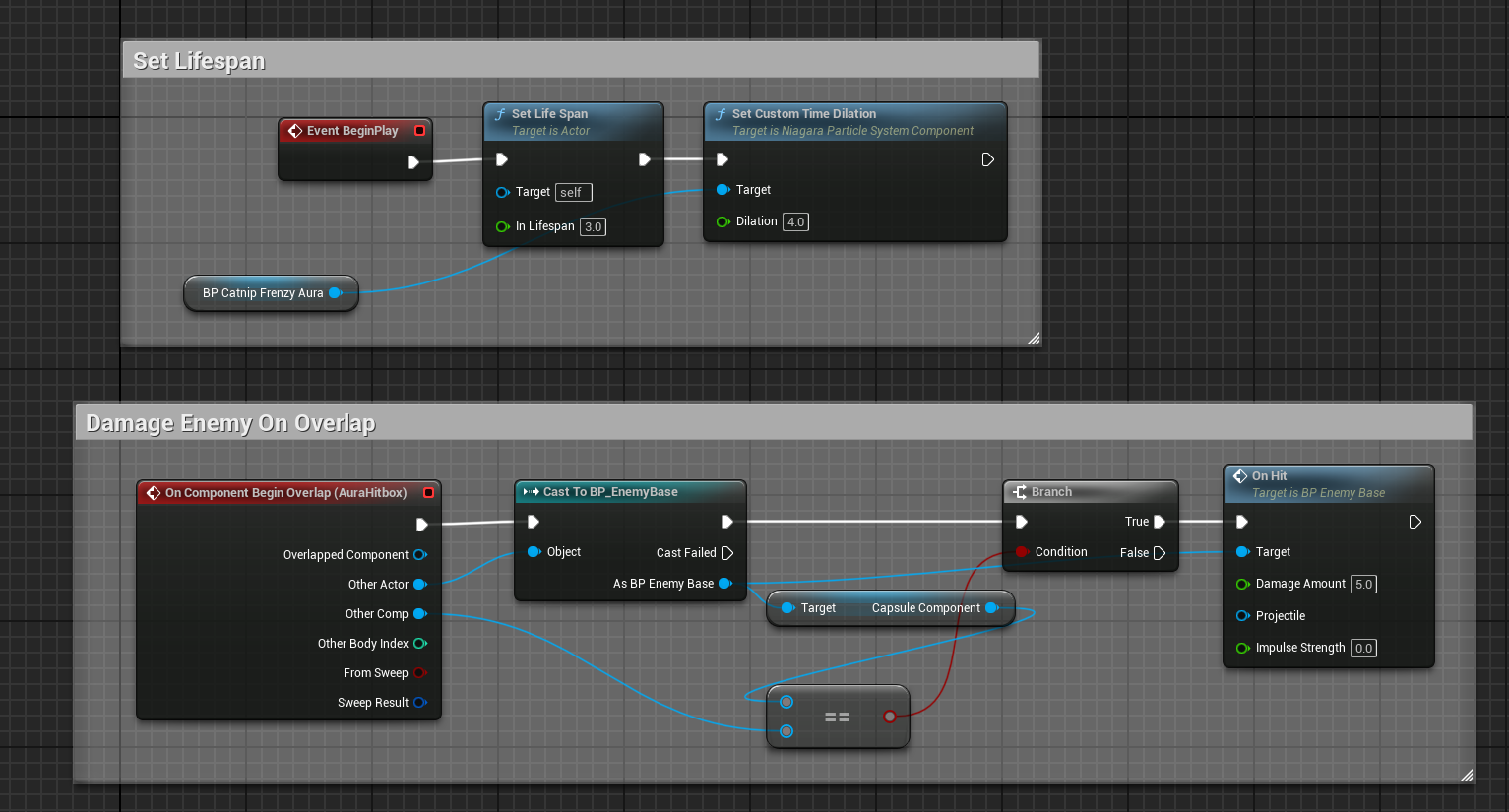Click the Impulse Strength float pin

pyautogui.click(x=1242, y=648)
